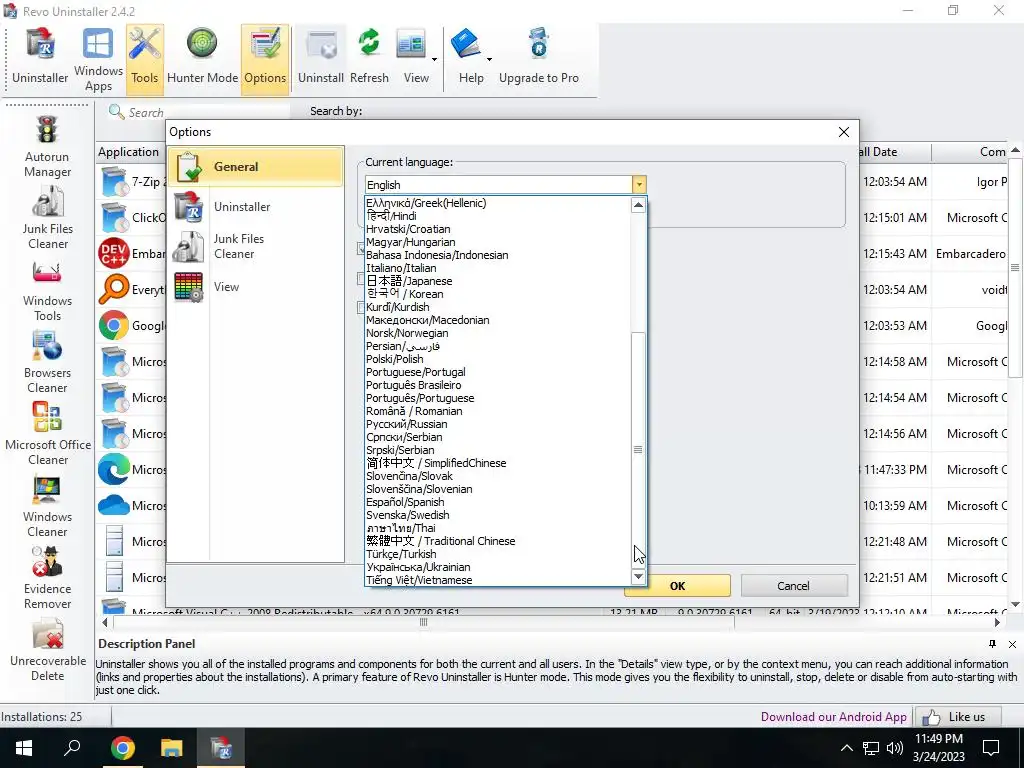Select the OneDrive cloud program icon

click(x=114, y=505)
